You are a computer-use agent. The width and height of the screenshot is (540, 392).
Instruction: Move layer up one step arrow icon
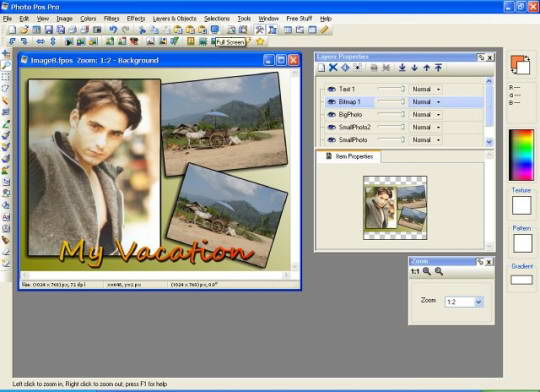point(426,68)
